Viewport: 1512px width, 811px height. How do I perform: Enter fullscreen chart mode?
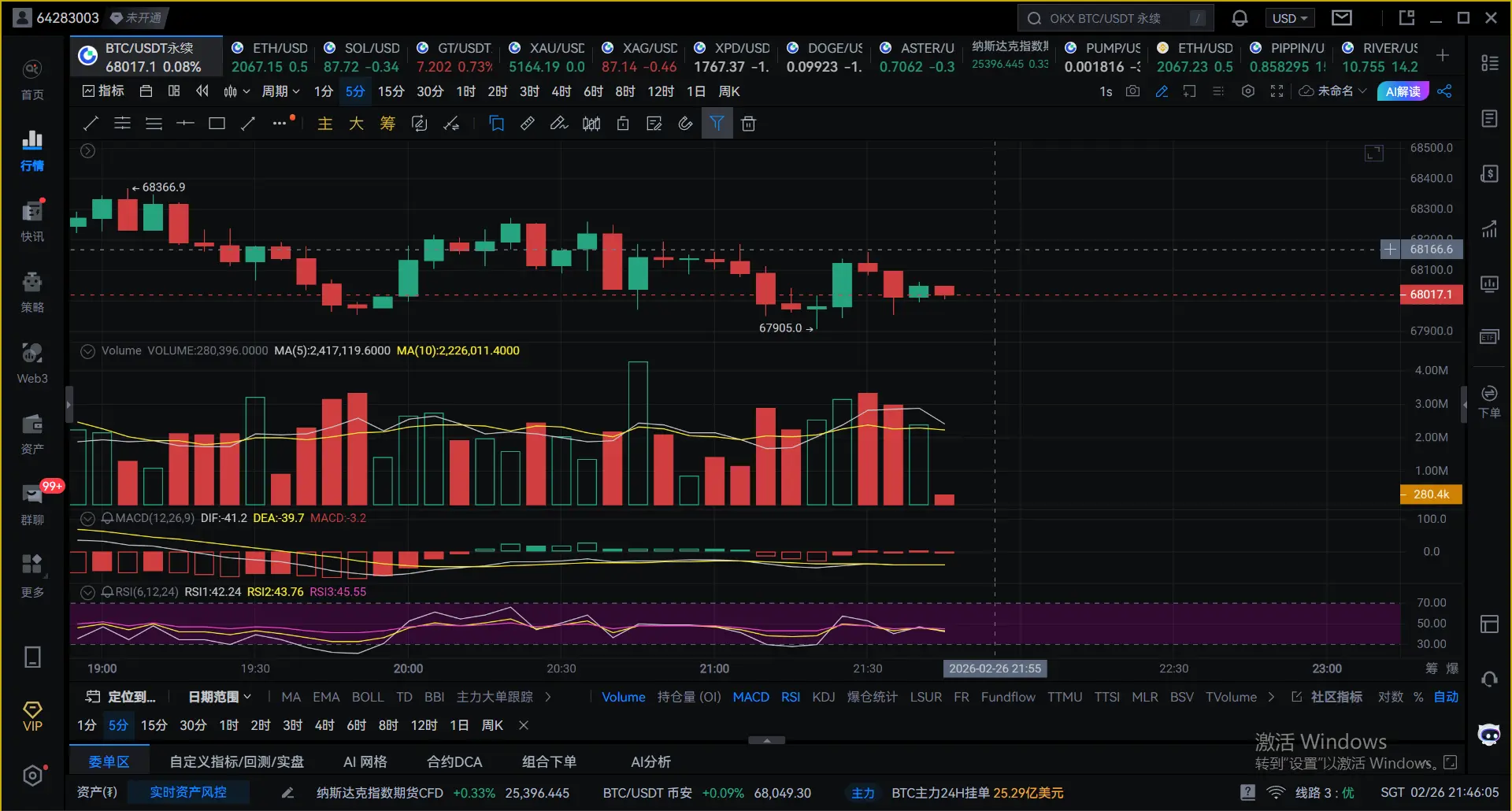pos(1277,91)
